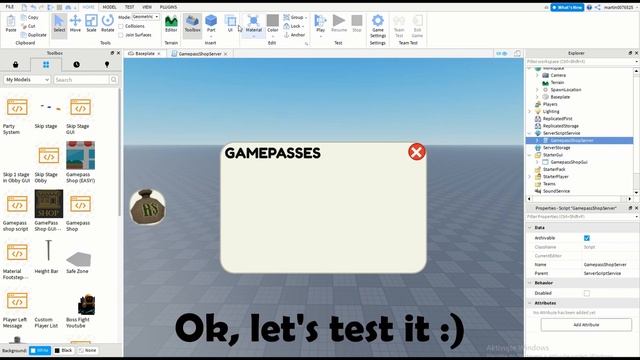
Task: Click the Lock tool button
Action: tap(294, 26)
